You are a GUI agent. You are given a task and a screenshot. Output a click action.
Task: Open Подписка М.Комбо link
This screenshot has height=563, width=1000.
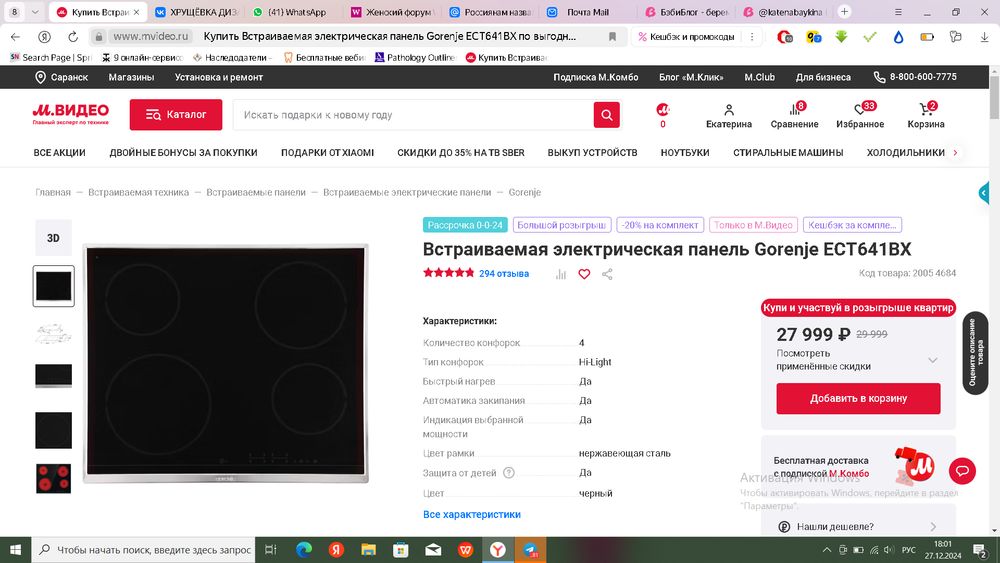tap(596, 77)
